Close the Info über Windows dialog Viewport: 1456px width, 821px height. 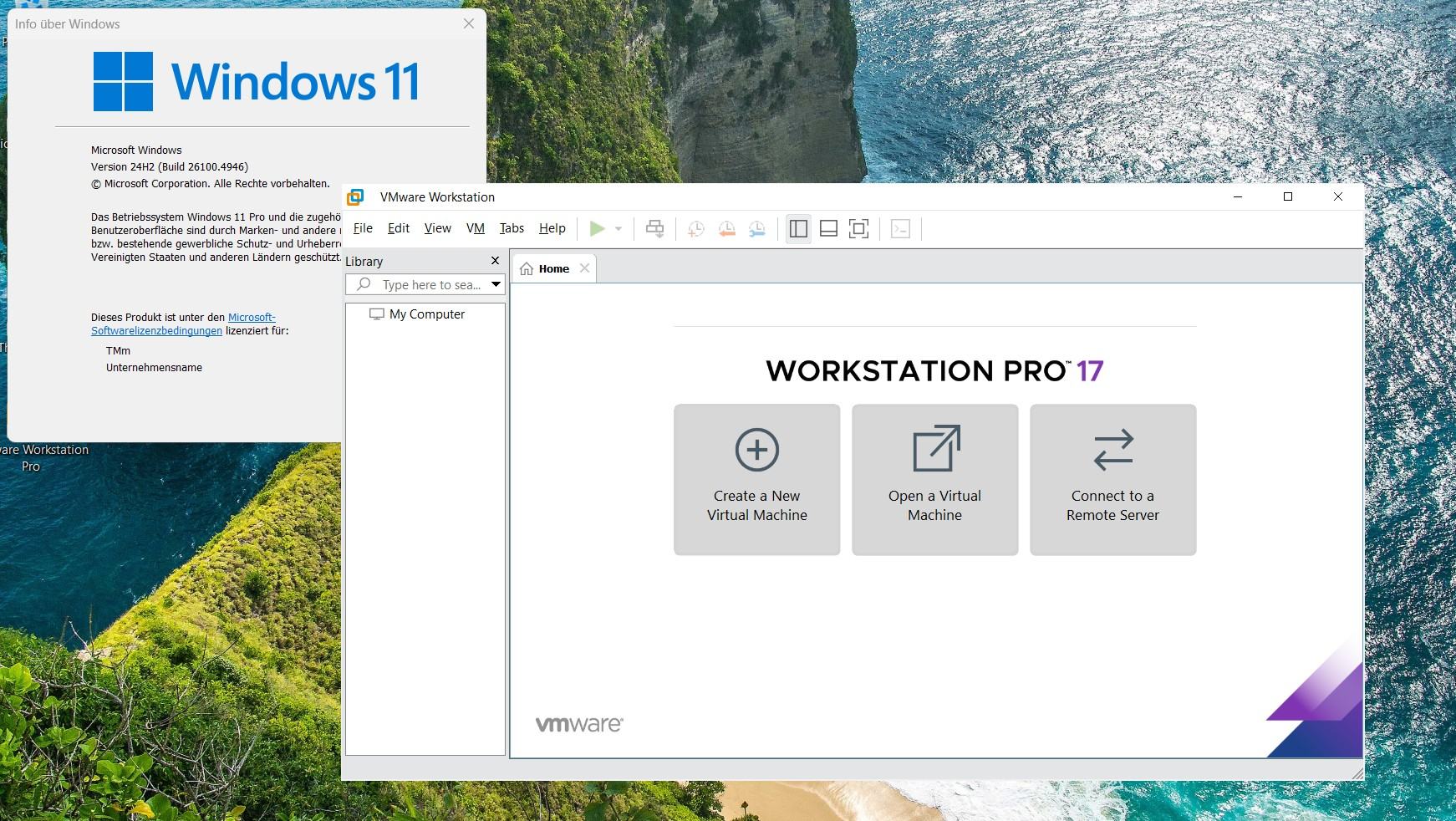point(469,23)
